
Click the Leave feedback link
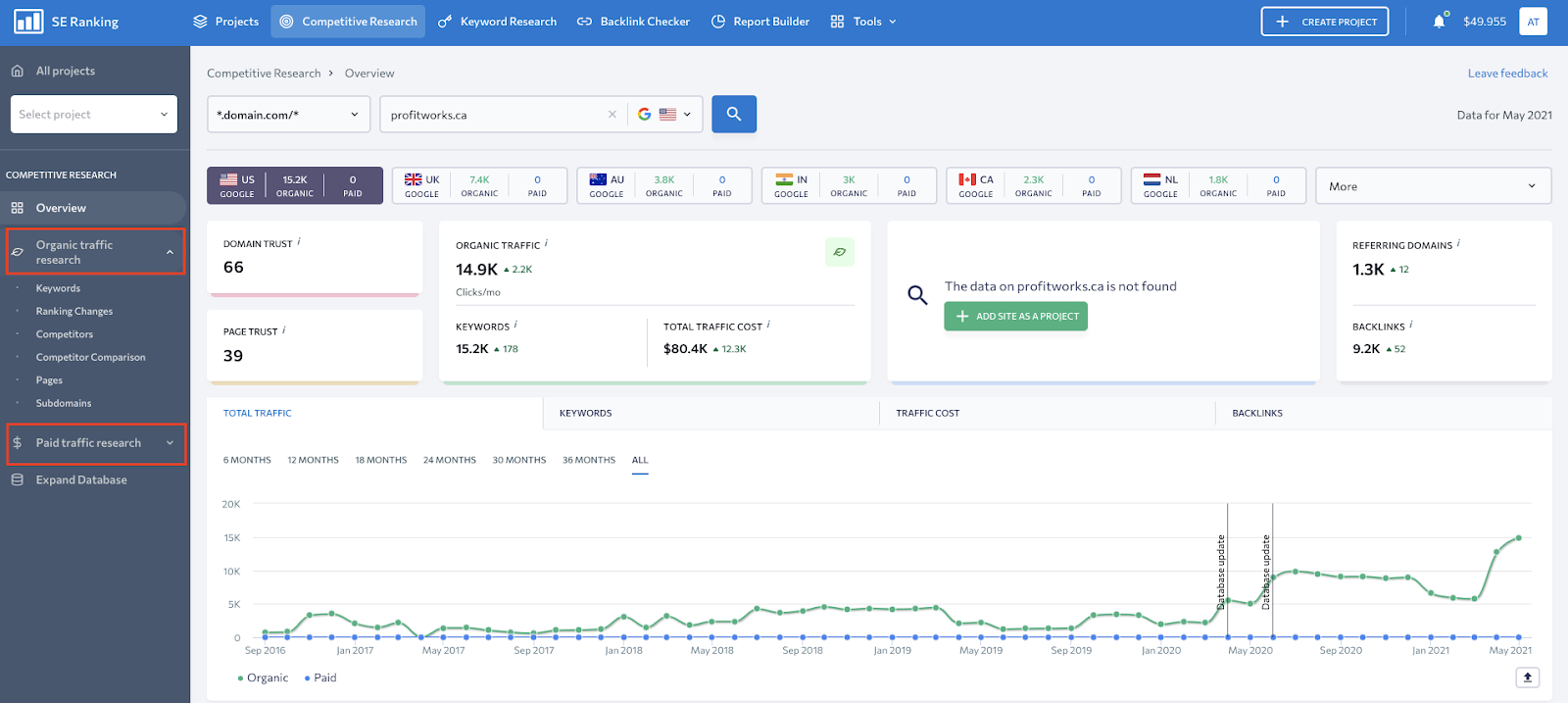1507,74
